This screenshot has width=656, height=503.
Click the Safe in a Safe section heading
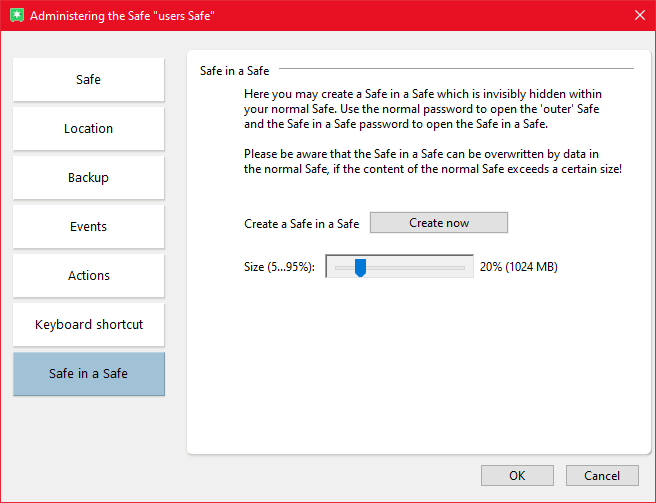(x=234, y=70)
